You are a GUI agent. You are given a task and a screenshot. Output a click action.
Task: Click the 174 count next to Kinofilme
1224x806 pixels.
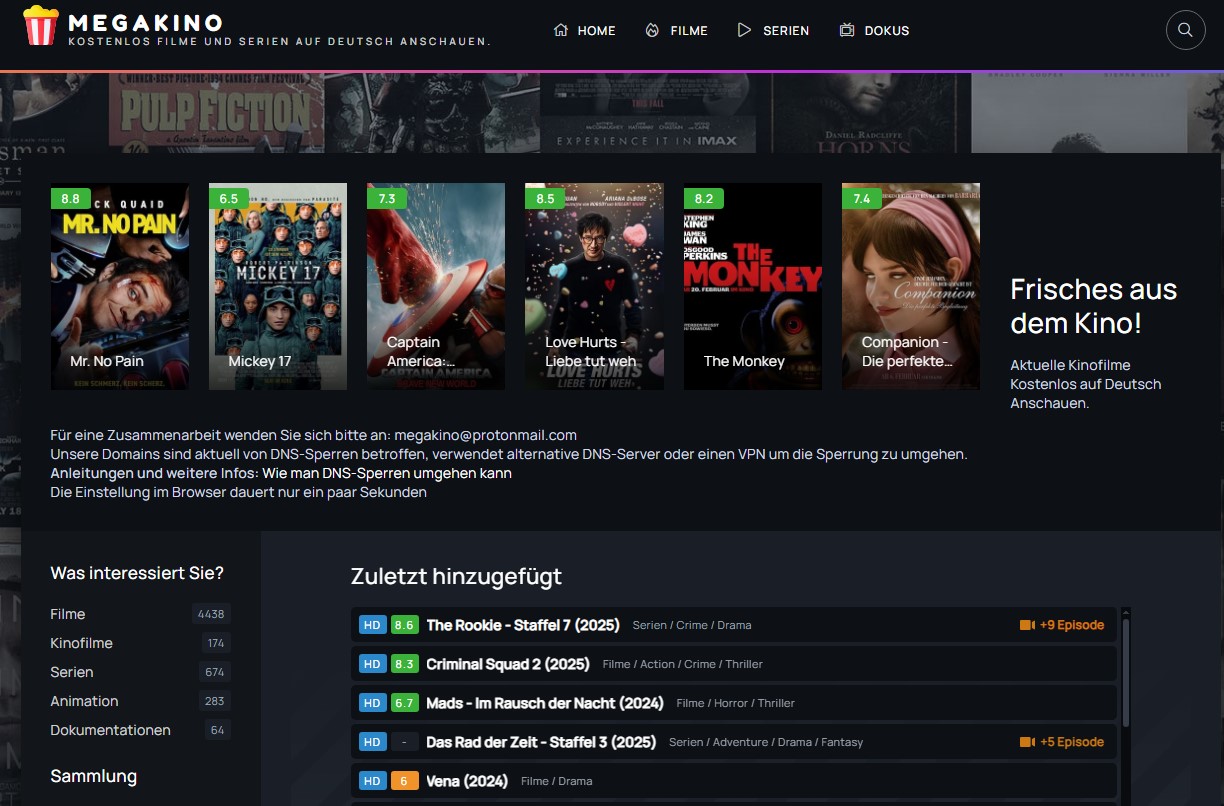click(215, 643)
